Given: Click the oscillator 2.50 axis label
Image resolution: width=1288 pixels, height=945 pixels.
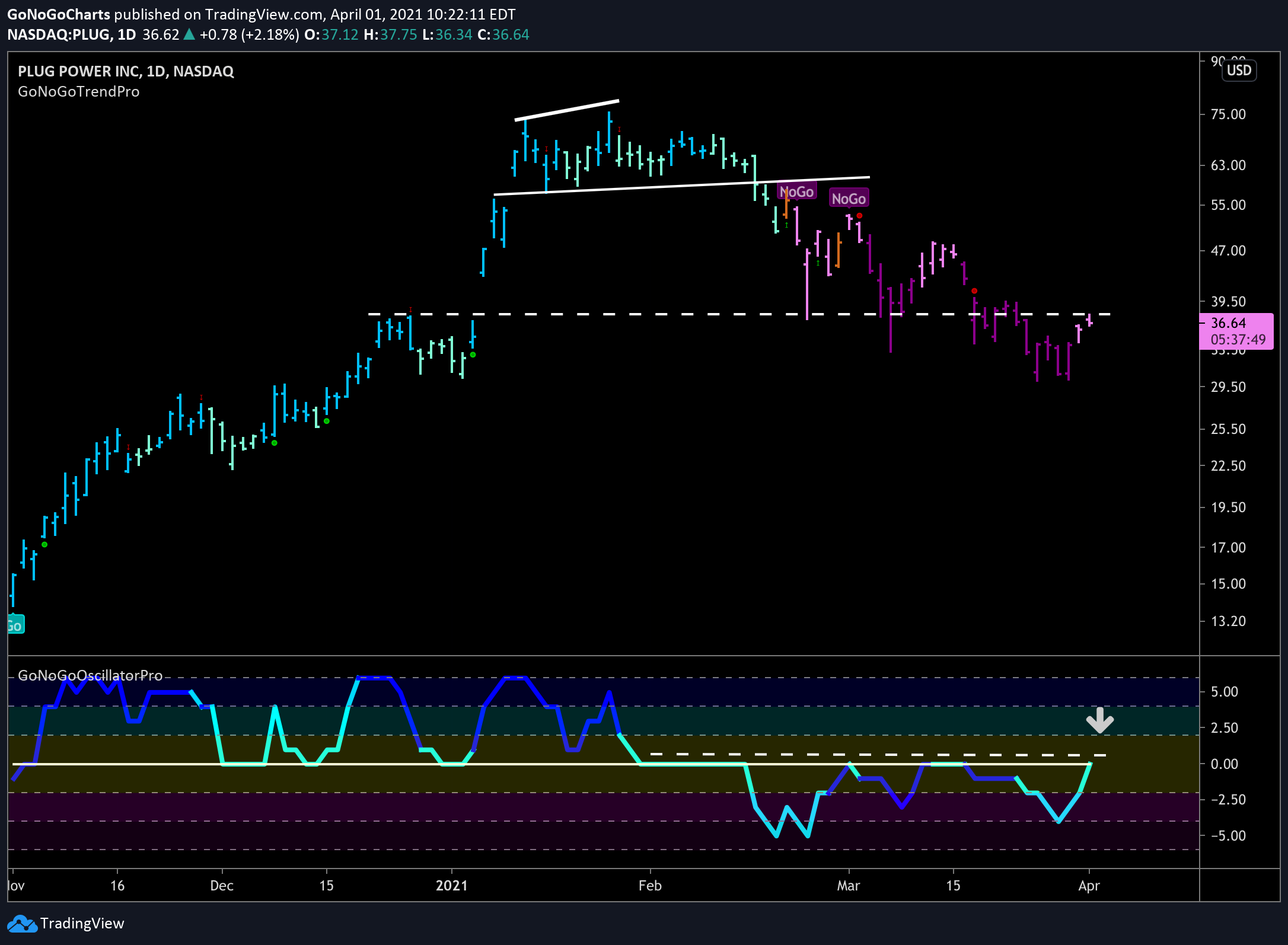Looking at the screenshot, I should click(x=1224, y=727).
